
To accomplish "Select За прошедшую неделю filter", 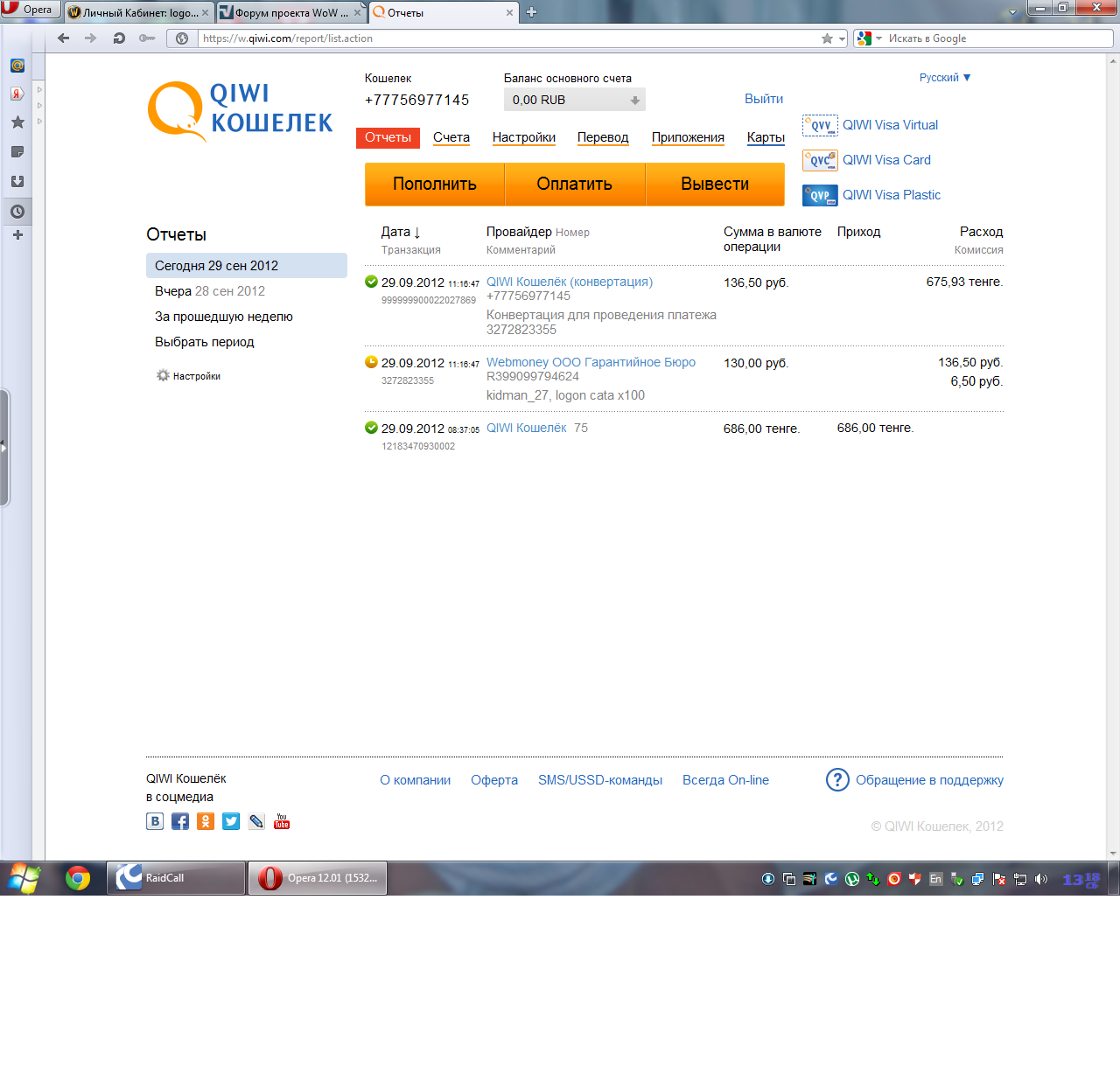I will click(224, 317).
